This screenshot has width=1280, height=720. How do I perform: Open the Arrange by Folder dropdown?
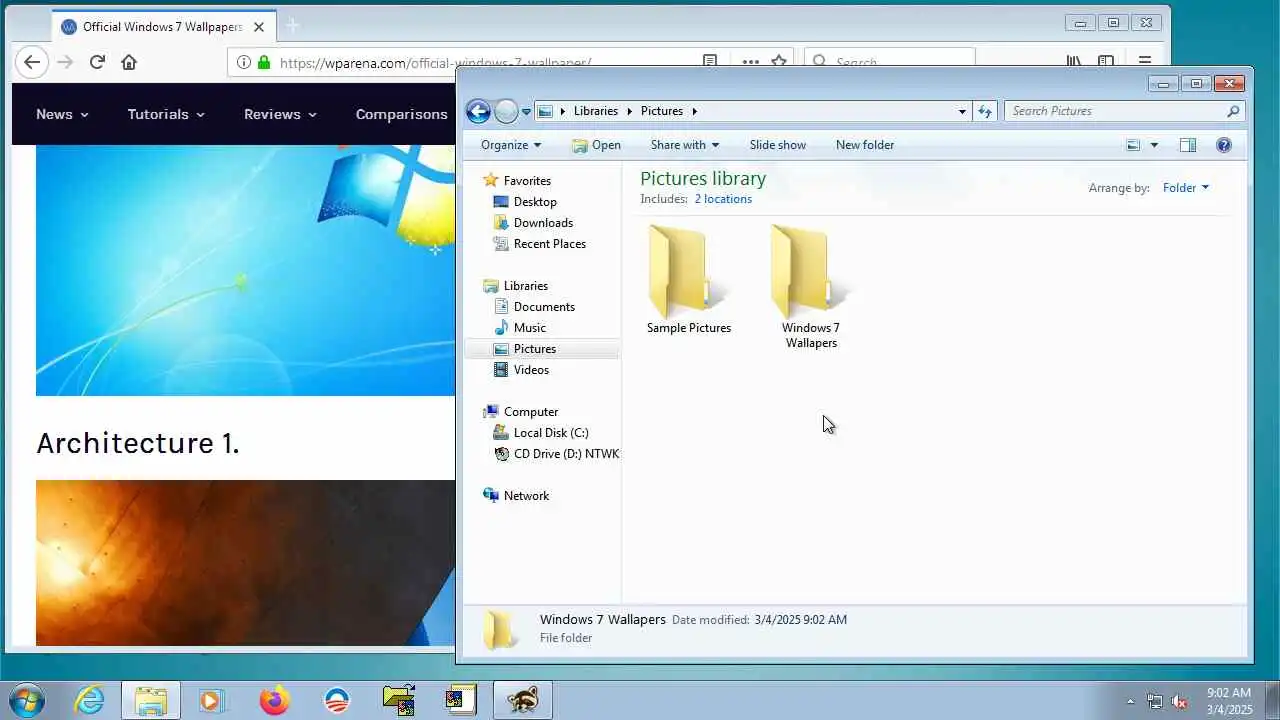point(1186,188)
